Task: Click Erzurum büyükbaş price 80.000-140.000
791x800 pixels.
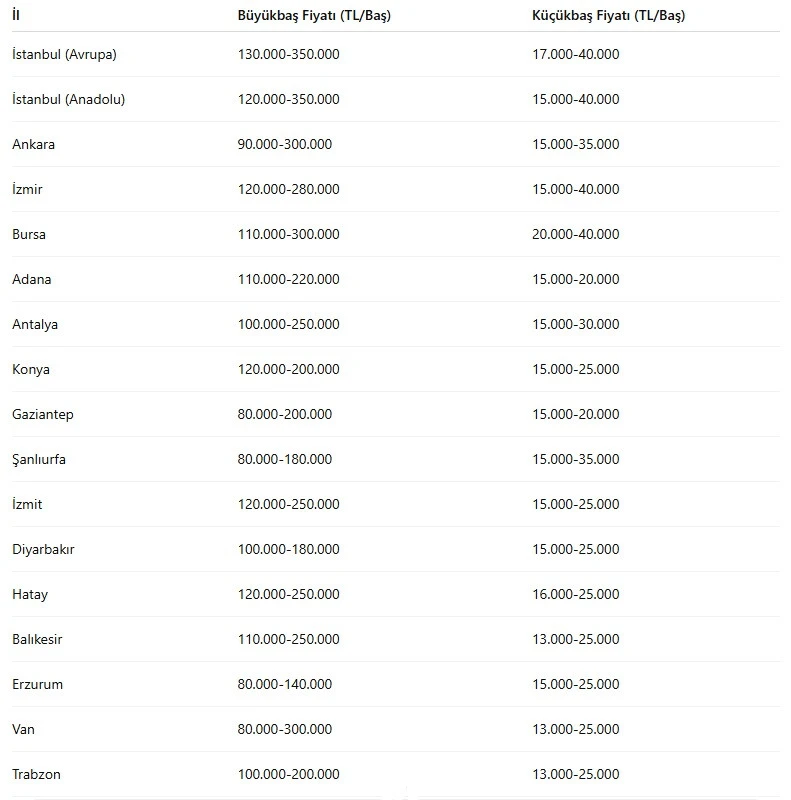Action: (x=285, y=684)
